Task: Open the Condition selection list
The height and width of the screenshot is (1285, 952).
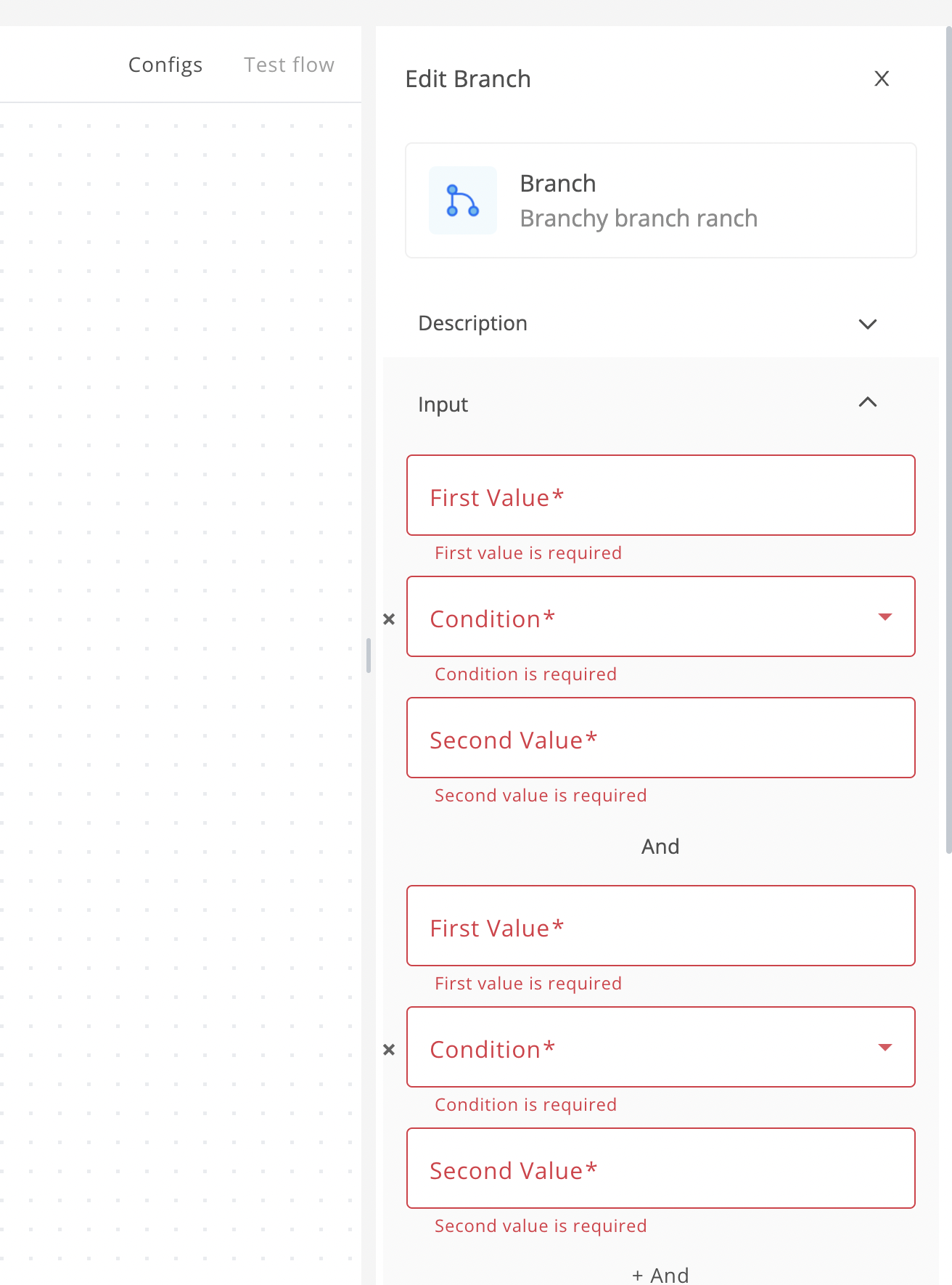Action: point(660,617)
